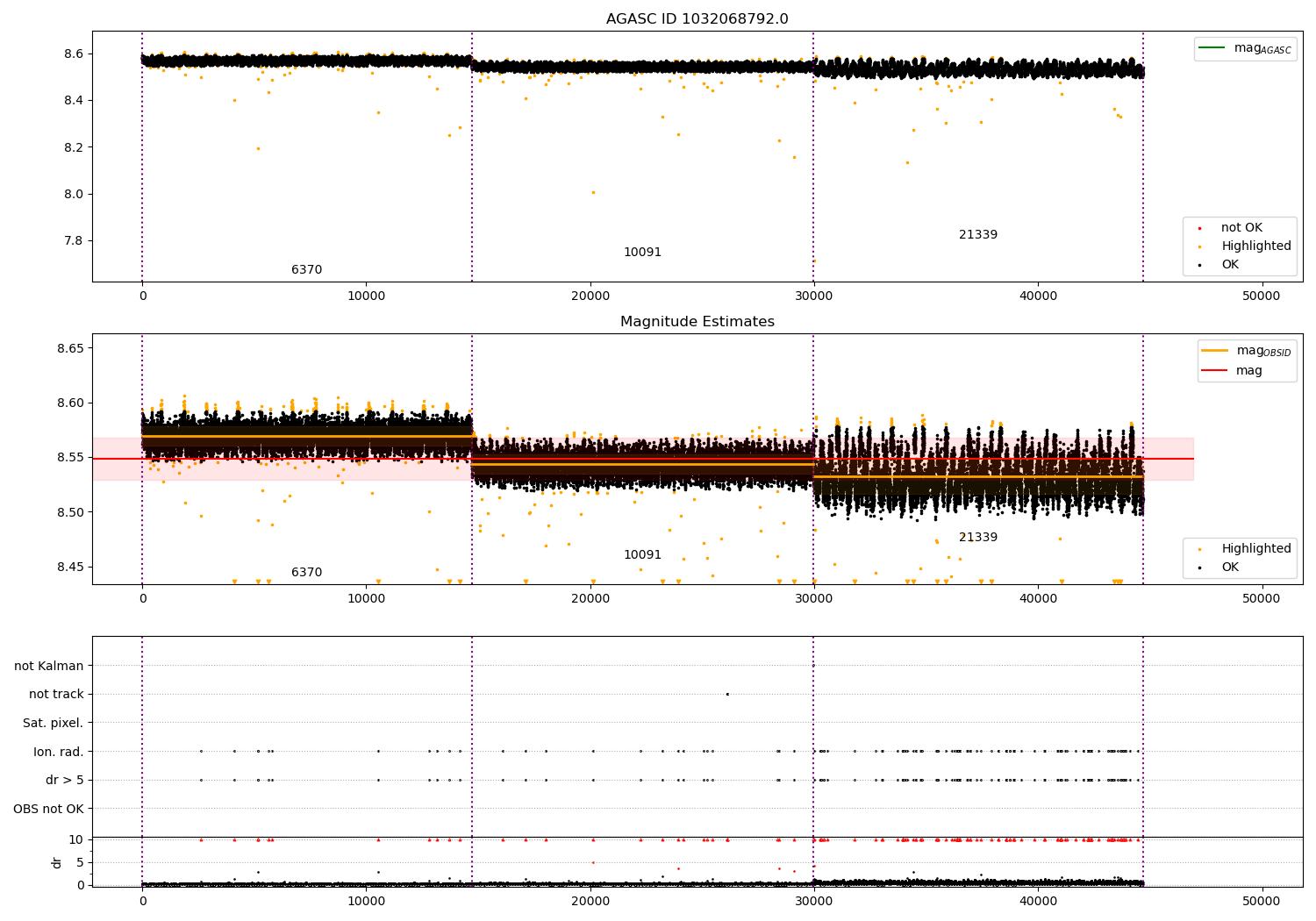Click the "dr > 5" axis label
Screen dimensions: 1316x921
[65, 781]
